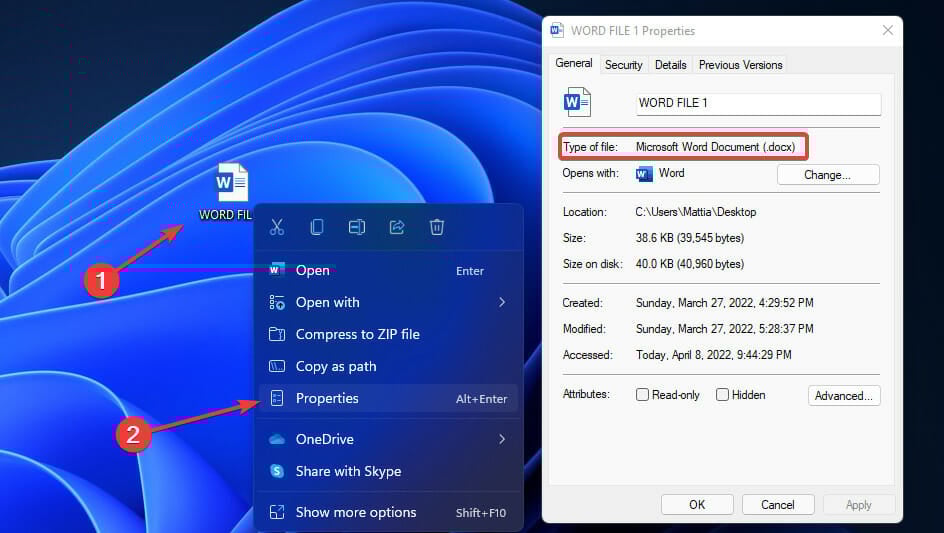Viewport: 944px width, 533px height.
Task: Click the Modified date ending 5:28:37 PM
Action: point(725,329)
